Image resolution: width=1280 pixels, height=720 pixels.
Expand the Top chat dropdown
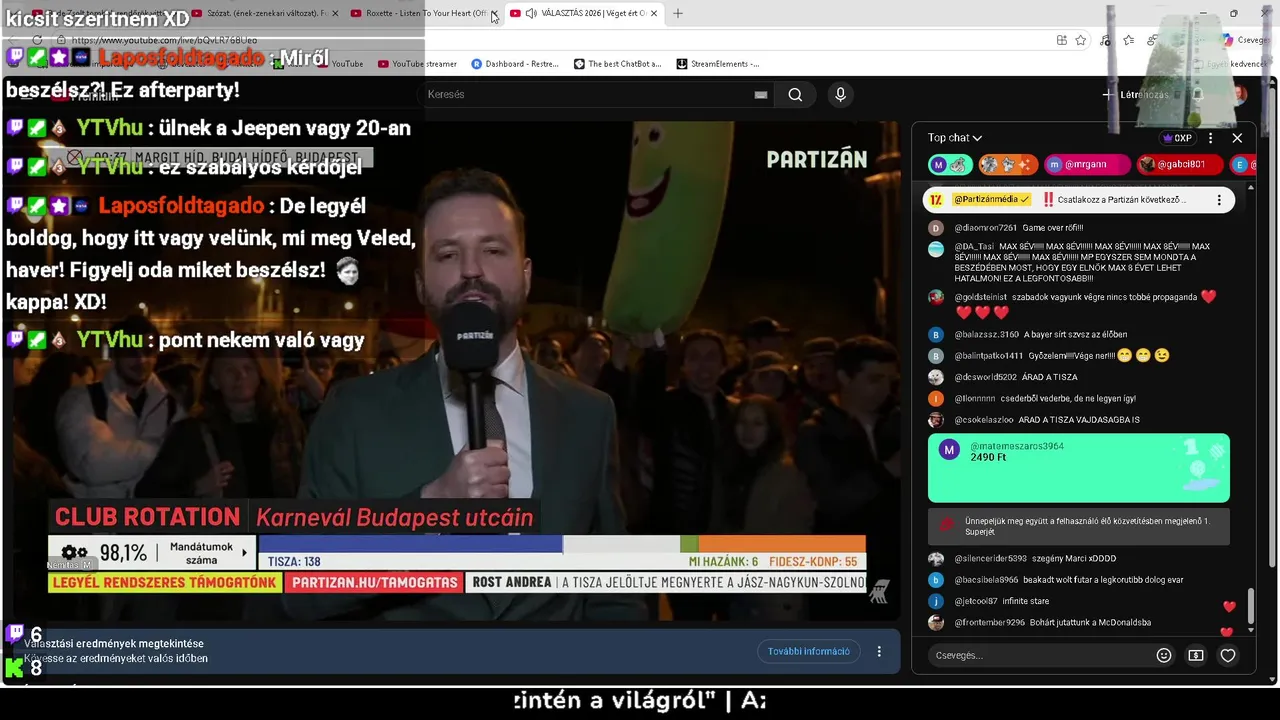(955, 138)
